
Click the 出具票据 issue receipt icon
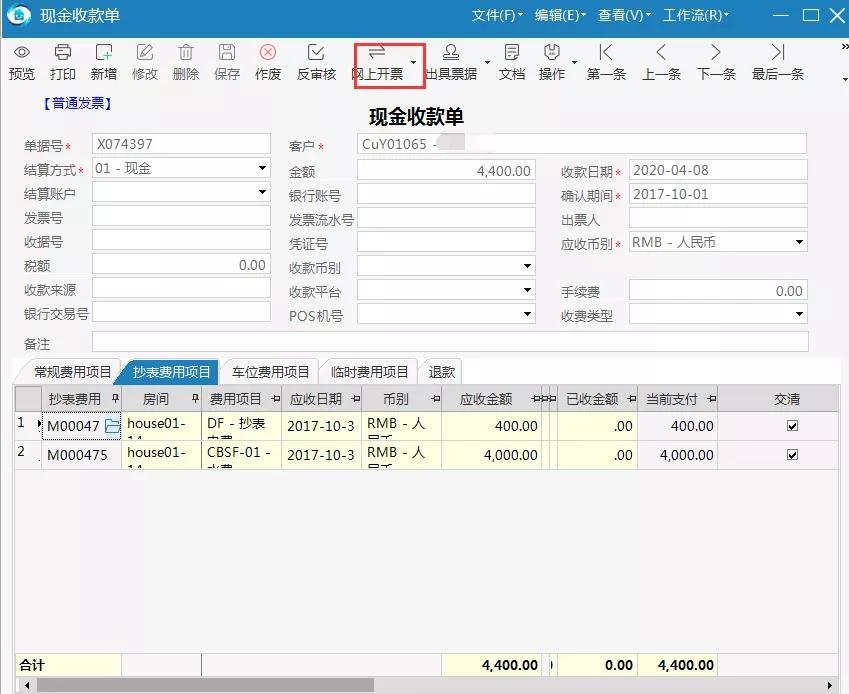point(450,53)
